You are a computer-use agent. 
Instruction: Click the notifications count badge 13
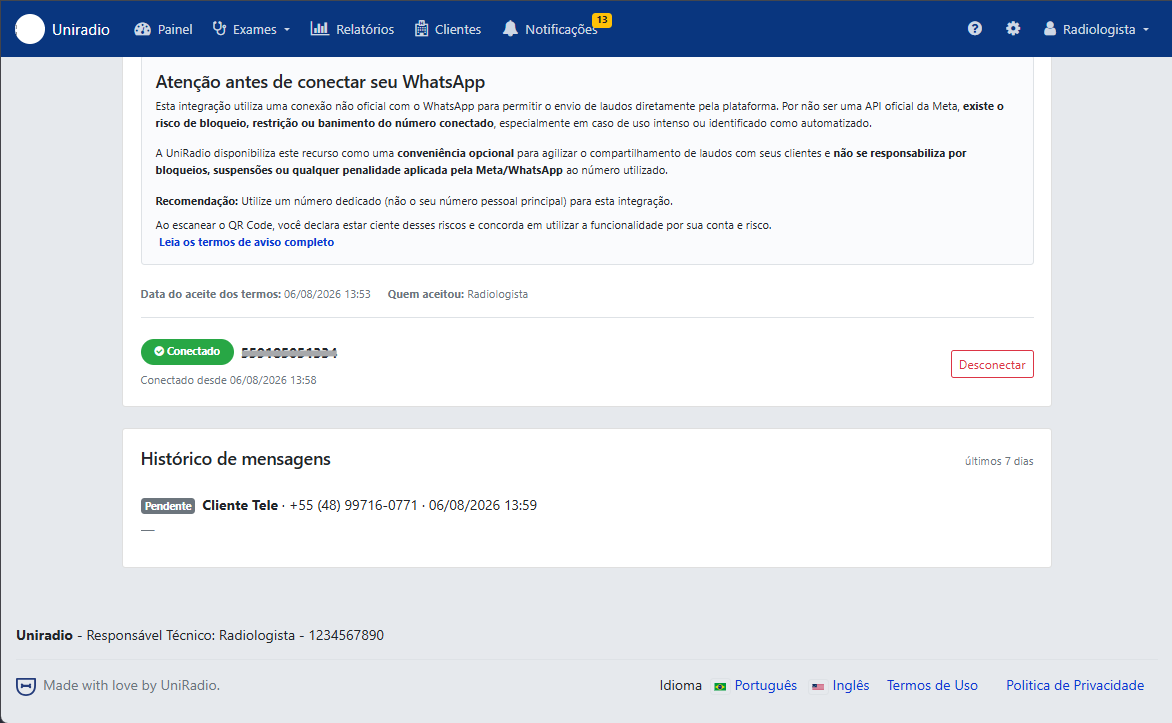(x=602, y=20)
